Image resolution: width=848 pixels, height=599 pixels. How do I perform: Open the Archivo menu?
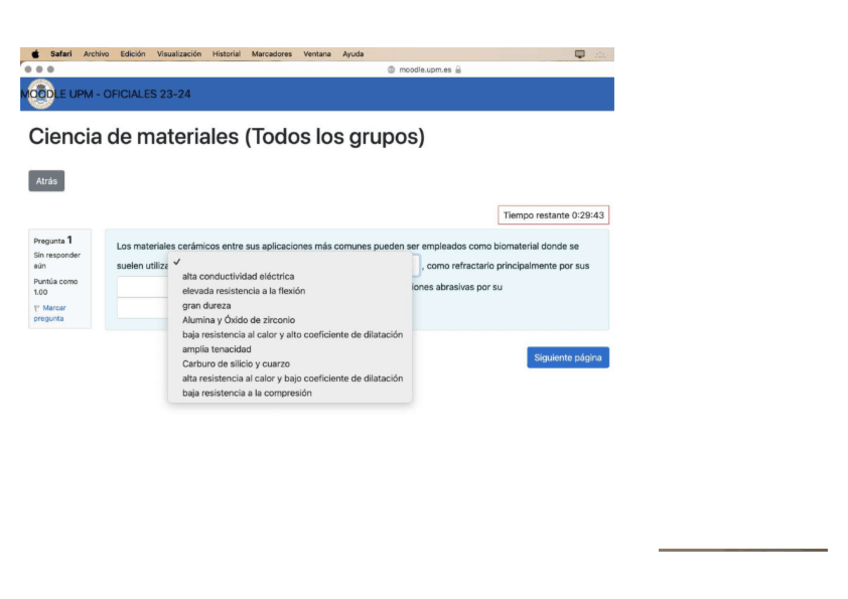[x=96, y=54]
